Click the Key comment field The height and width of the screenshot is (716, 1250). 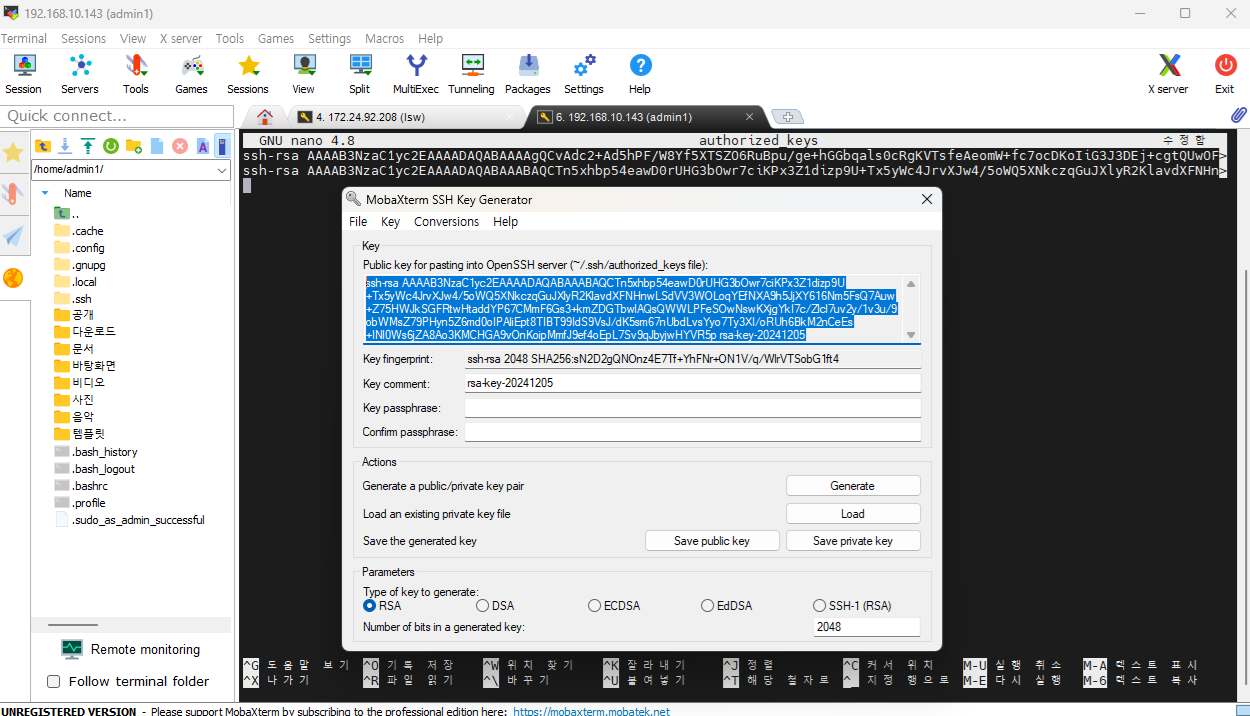pos(692,384)
